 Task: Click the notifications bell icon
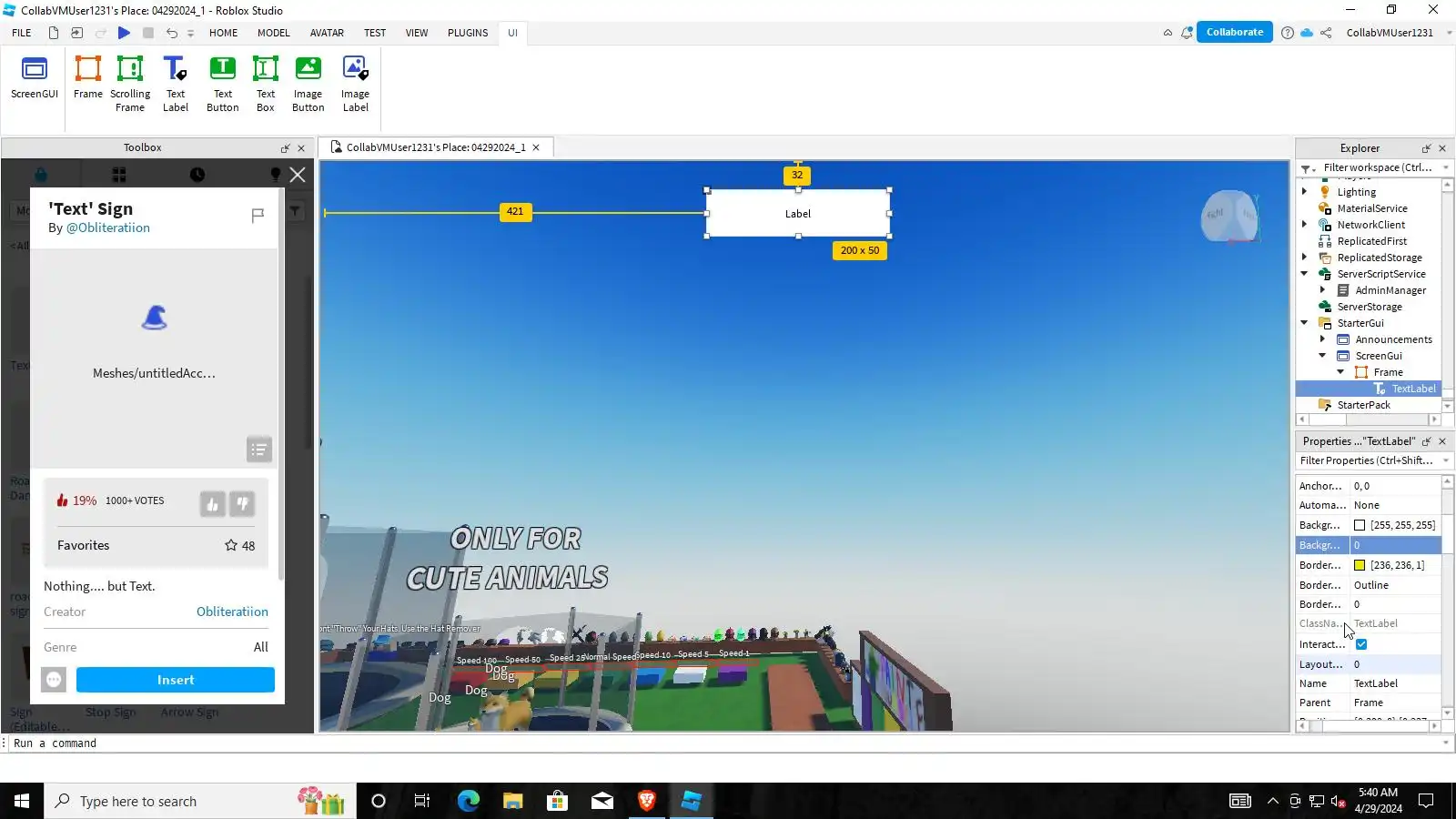(1187, 33)
